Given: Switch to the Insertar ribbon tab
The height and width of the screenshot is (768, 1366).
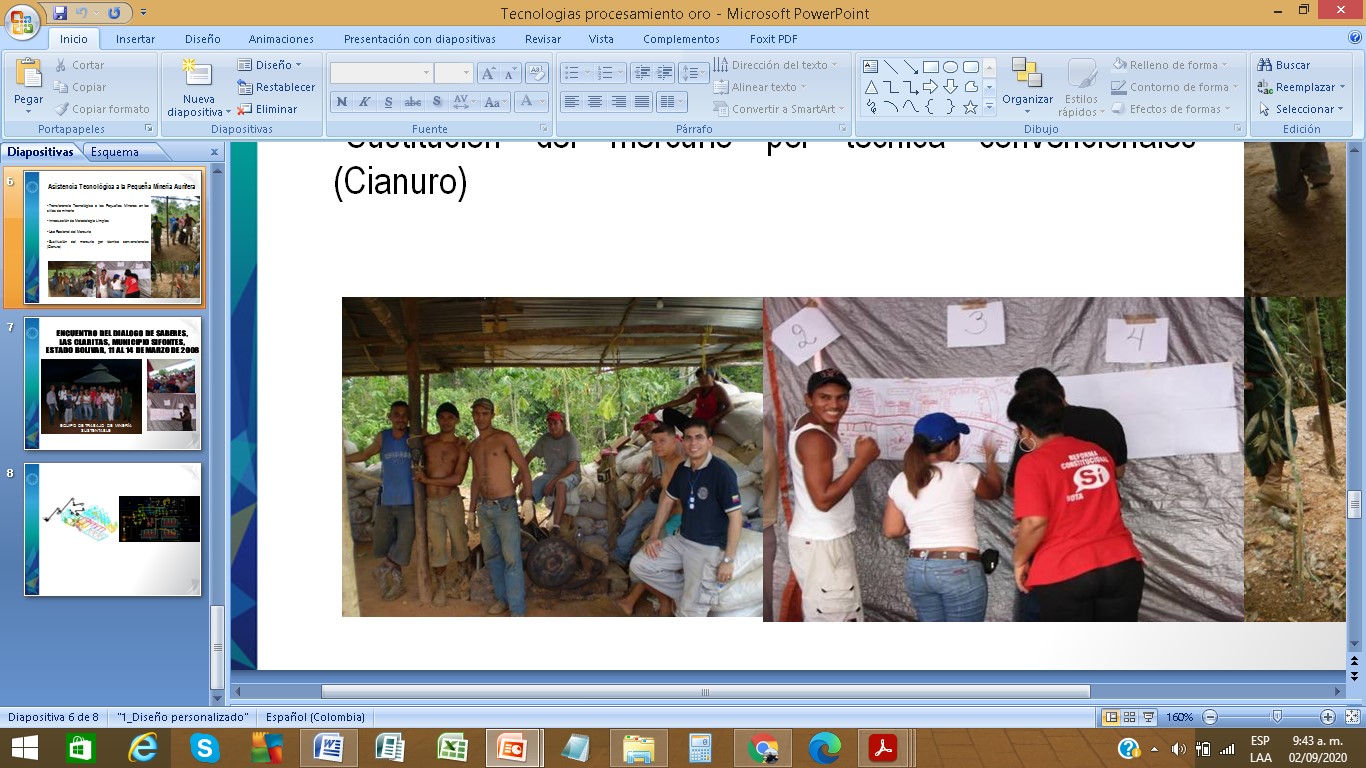Looking at the screenshot, I should coord(135,39).
